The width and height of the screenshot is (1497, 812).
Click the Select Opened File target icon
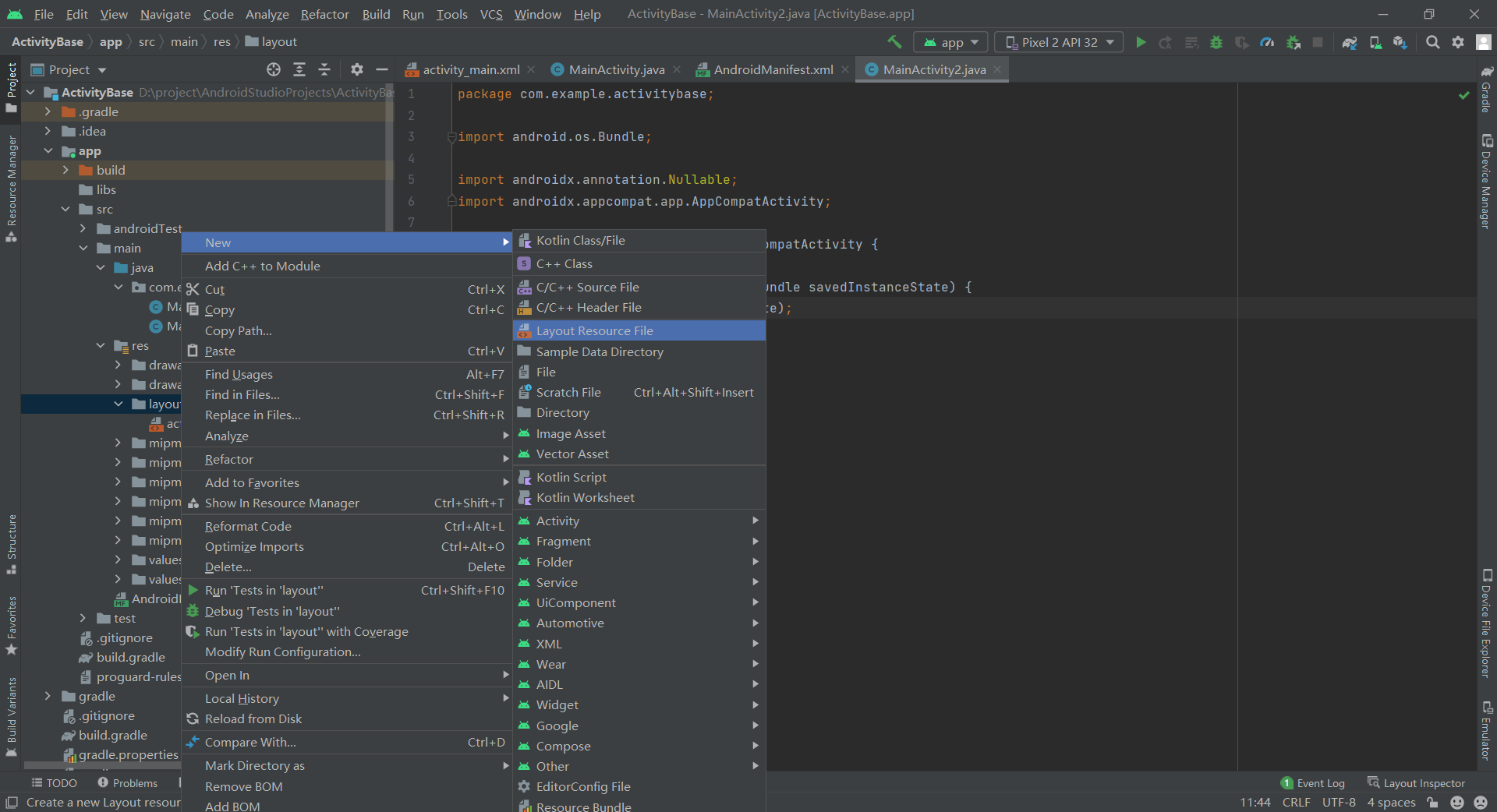[274, 69]
